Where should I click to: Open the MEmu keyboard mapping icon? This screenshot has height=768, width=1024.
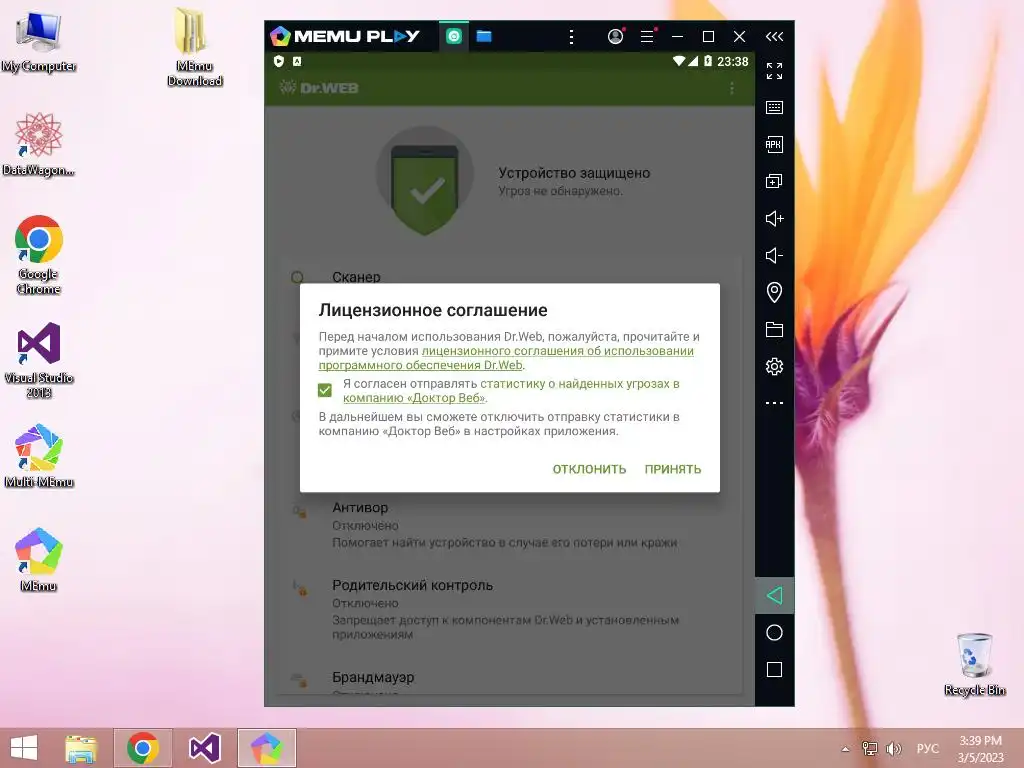775,108
